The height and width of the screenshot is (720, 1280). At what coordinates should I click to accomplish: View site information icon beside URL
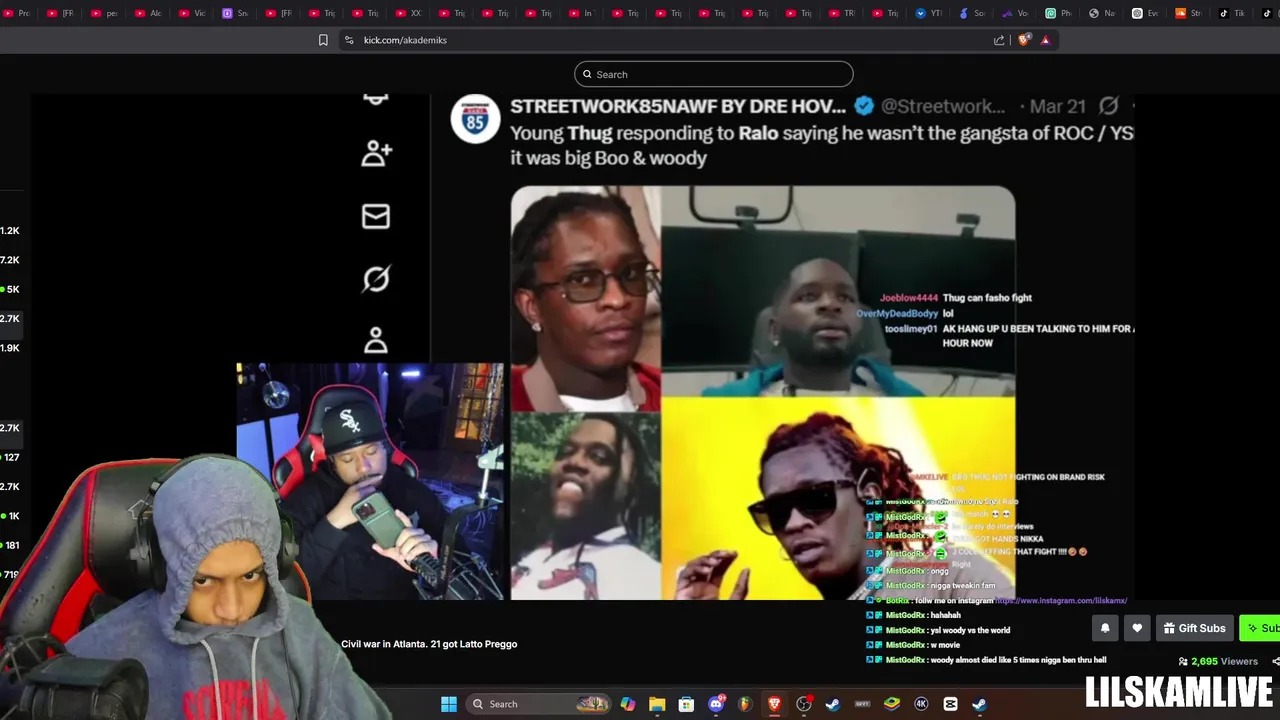click(348, 40)
